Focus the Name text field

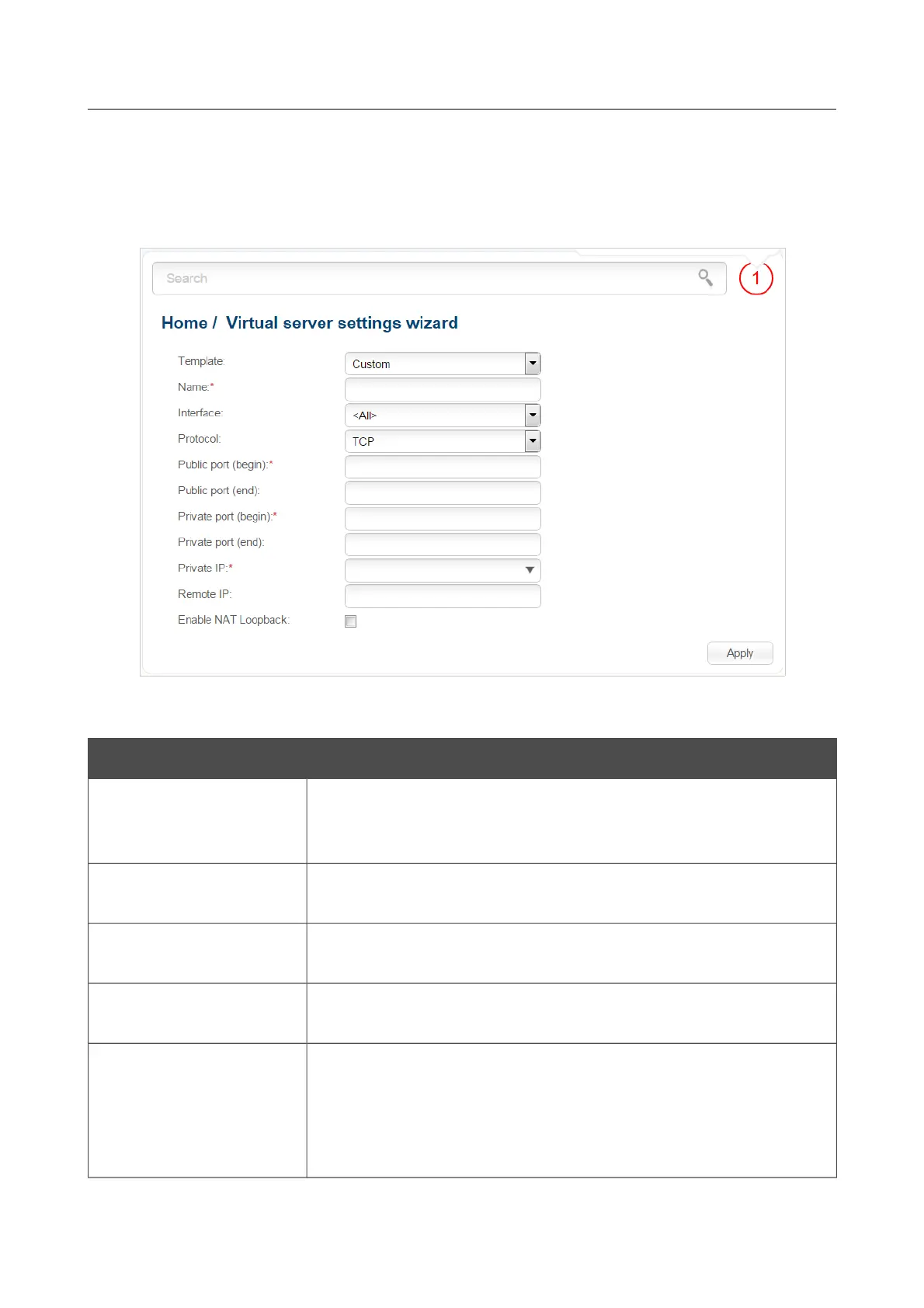[x=443, y=389]
